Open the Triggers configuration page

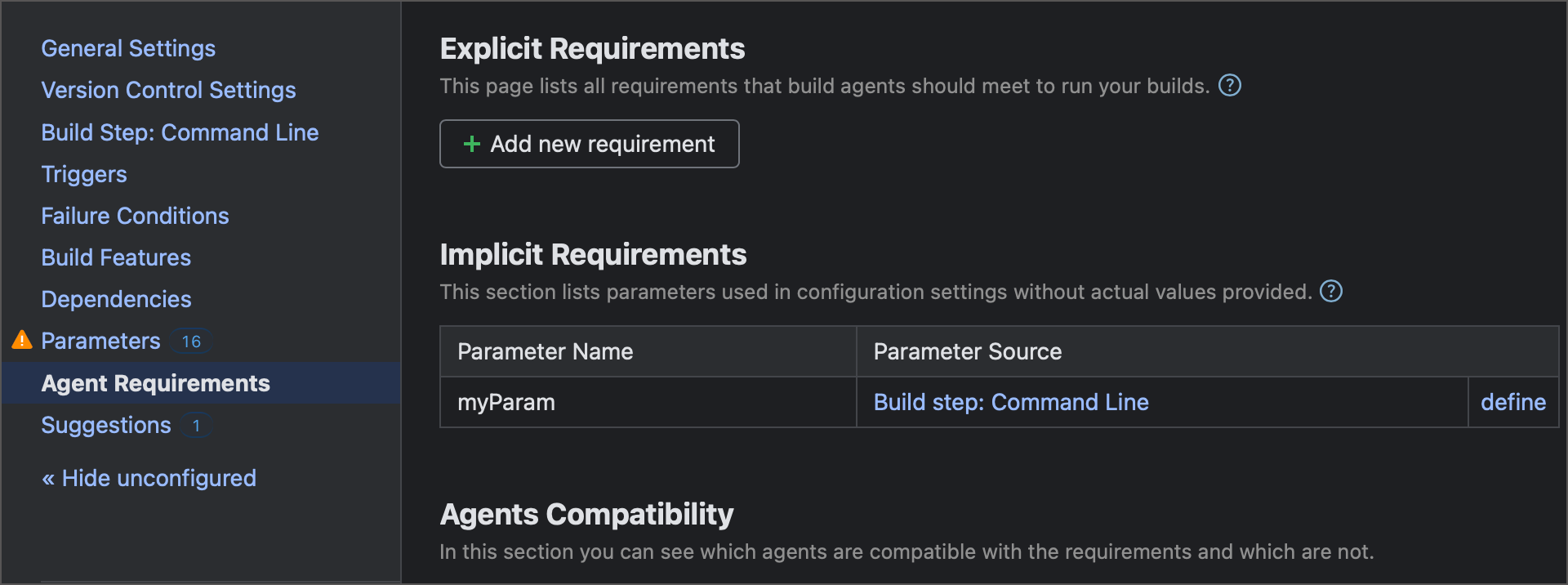[84, 174]
